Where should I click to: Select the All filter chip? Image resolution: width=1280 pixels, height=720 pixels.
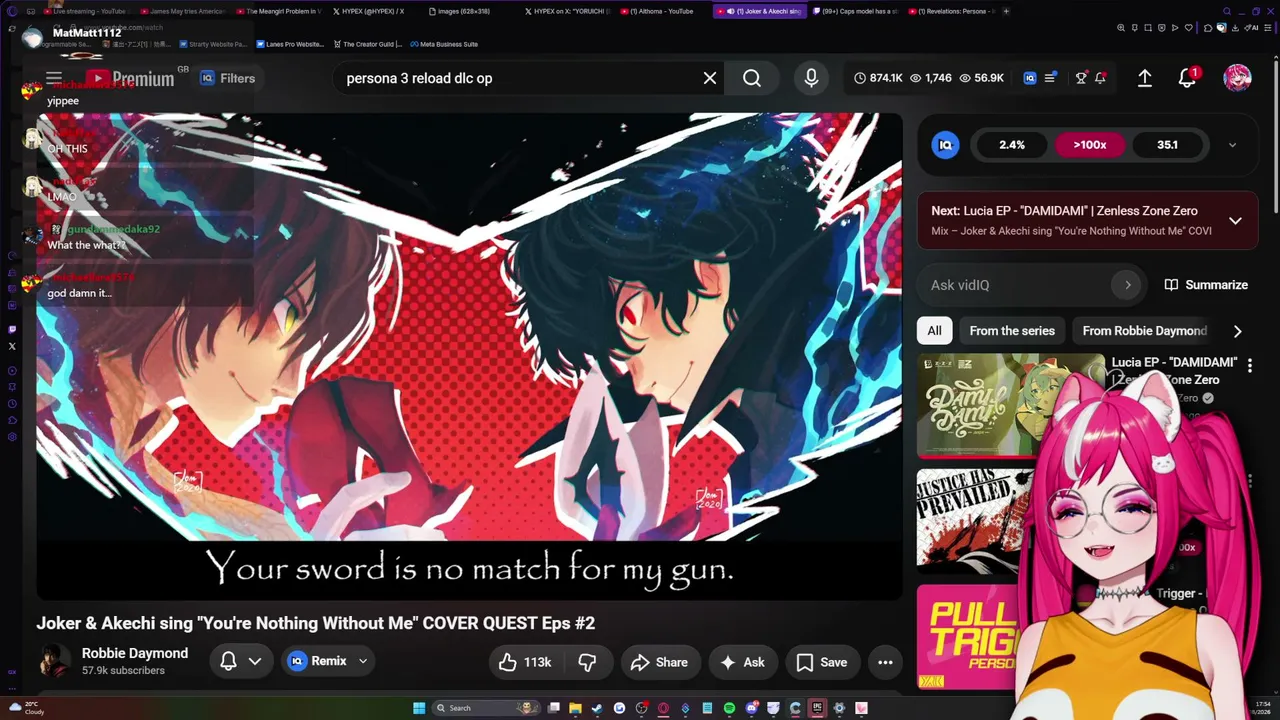[934, 331]
